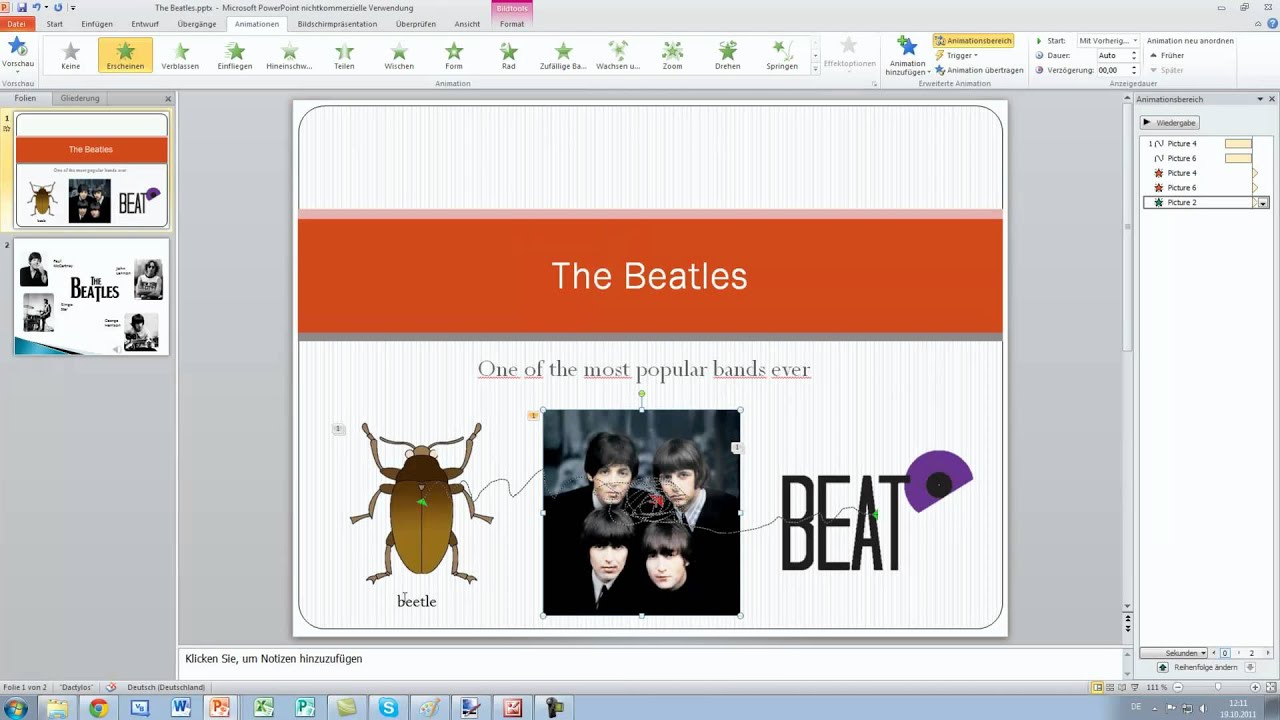Open Skype from the taskbar

[x=388, y=708]
